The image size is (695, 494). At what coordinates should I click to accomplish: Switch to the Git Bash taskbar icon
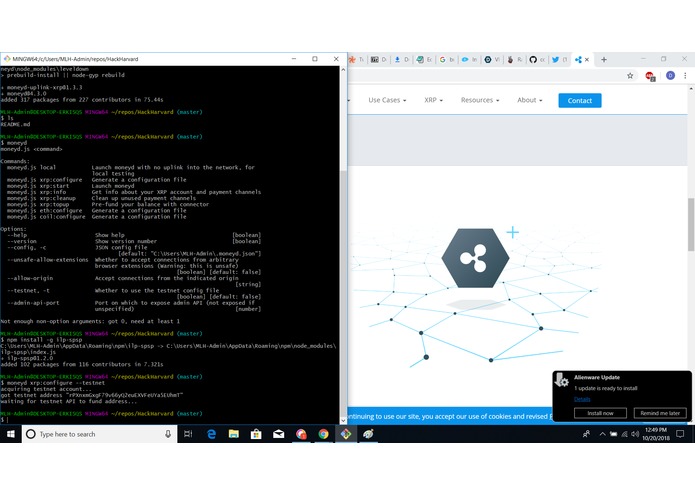(x=346, y=434)
